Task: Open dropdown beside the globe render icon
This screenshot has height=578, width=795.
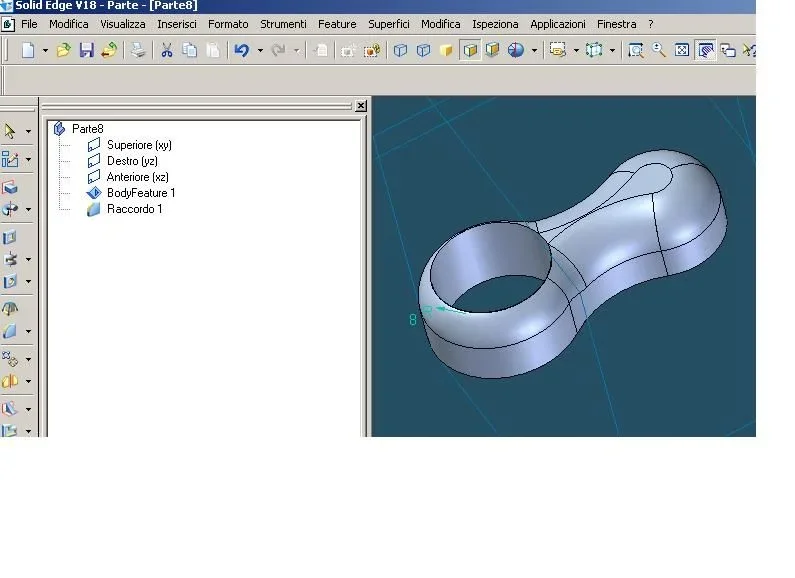Action: (534, 51)
